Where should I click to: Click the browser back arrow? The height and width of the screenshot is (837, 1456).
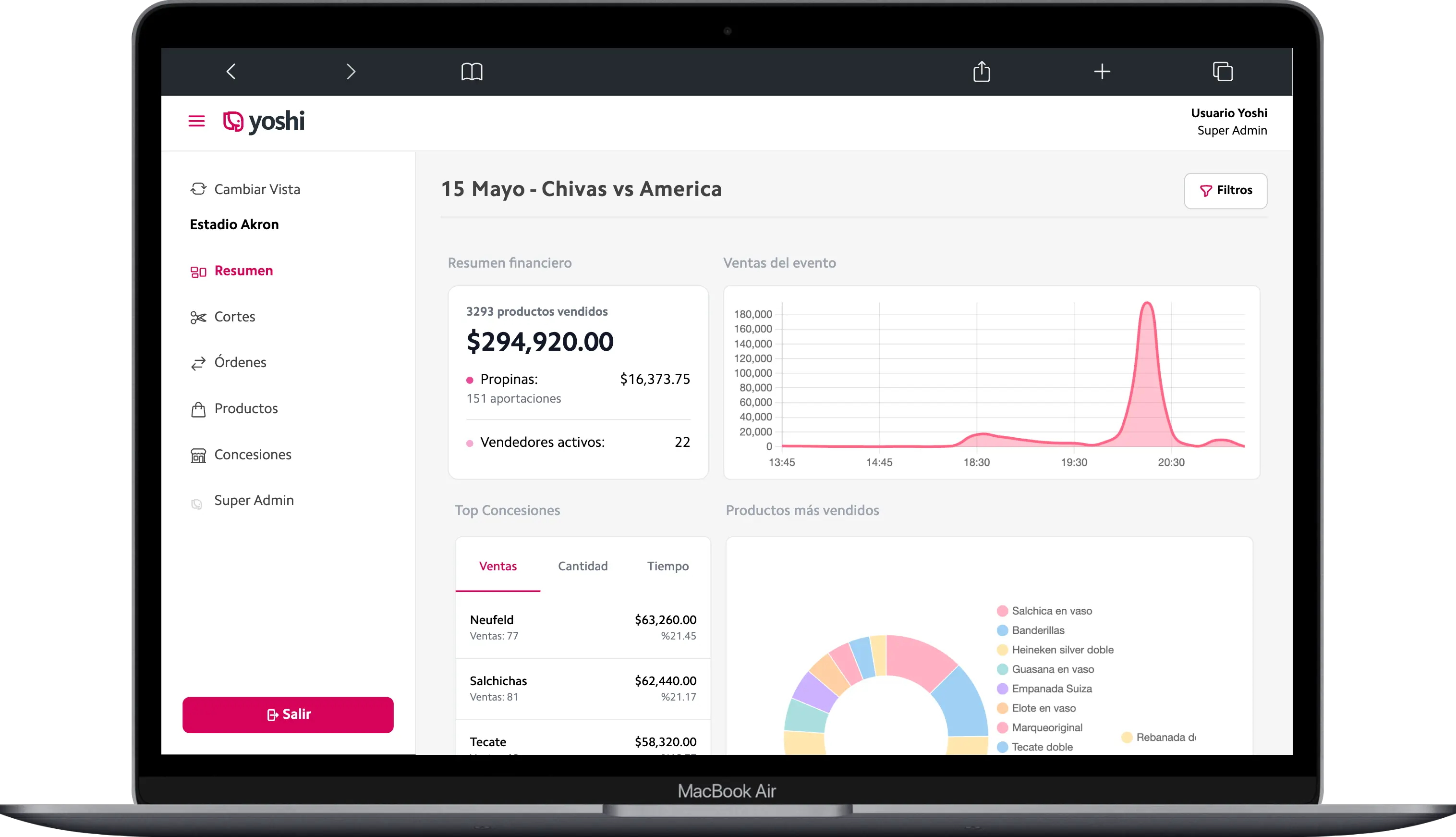[x=231, y=72]
